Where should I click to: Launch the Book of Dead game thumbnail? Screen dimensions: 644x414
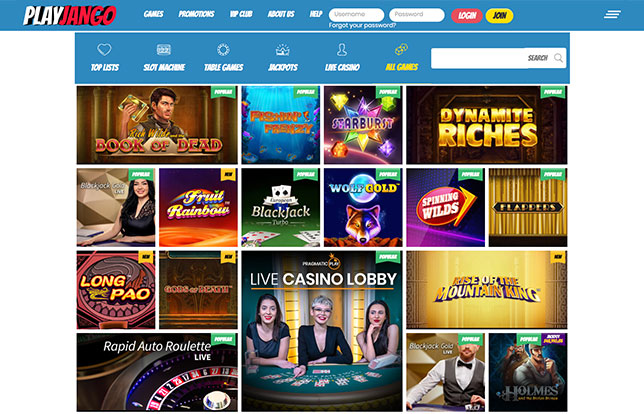tap(157, 125)
